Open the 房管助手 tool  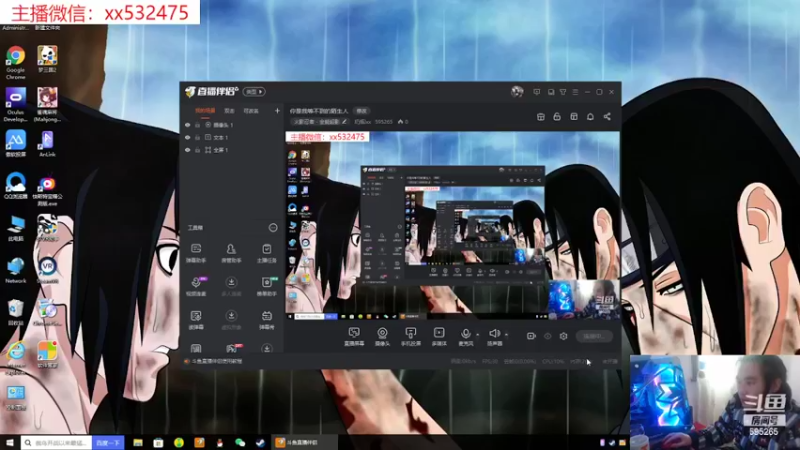[231, 253]
